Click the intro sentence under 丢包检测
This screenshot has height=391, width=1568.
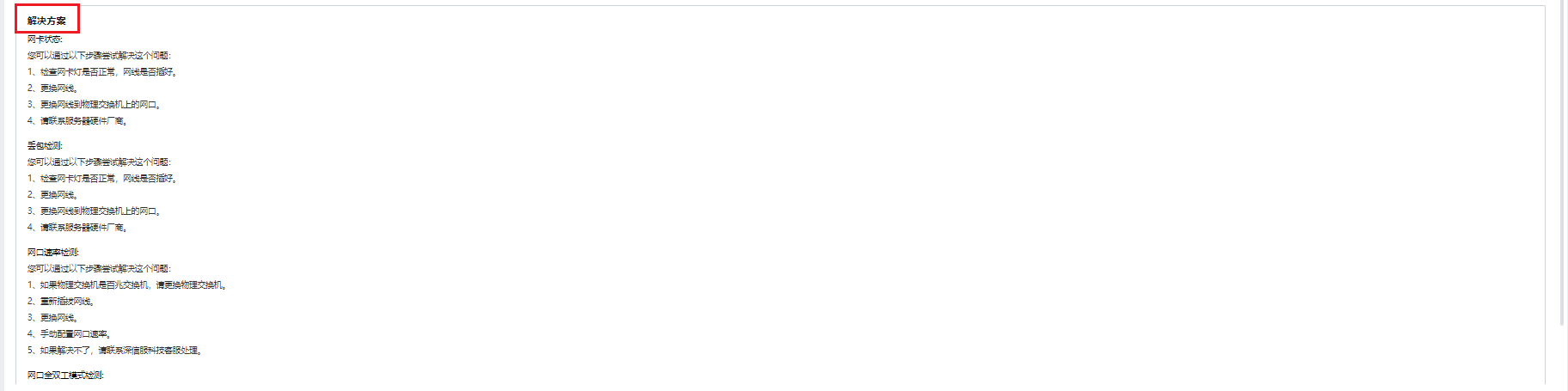click(99, 162)
